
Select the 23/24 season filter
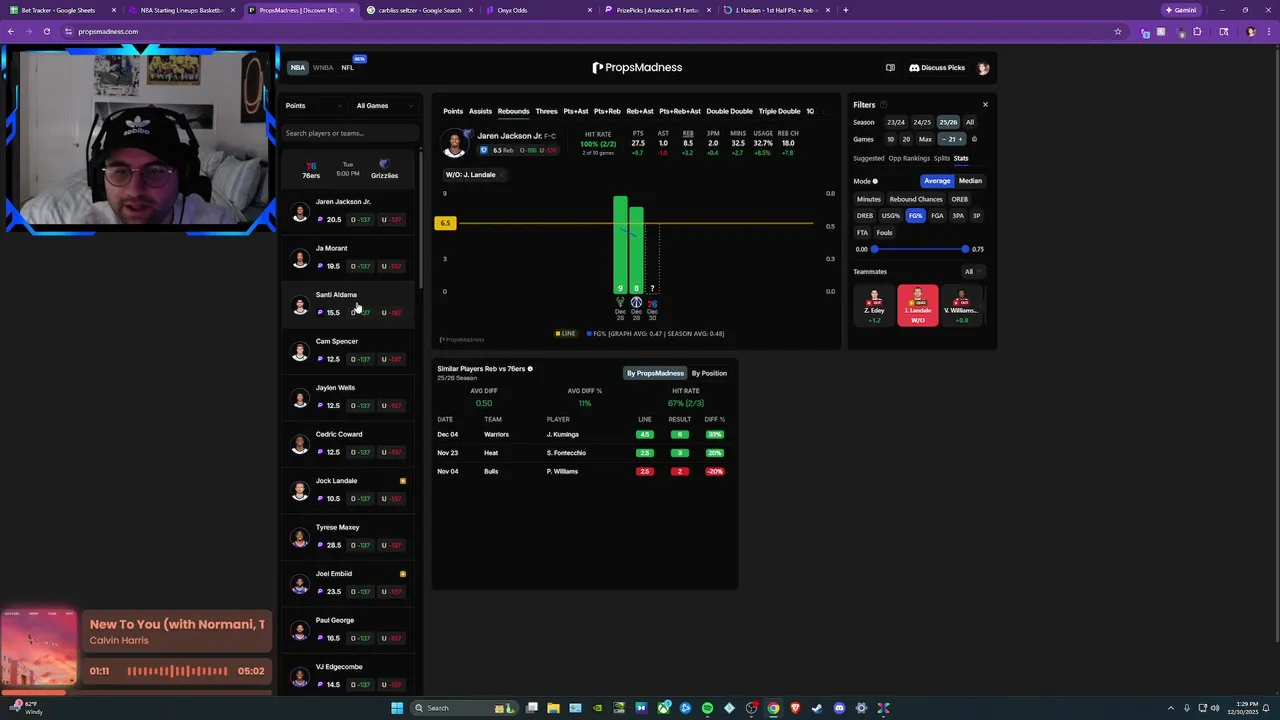click(895, 122)
